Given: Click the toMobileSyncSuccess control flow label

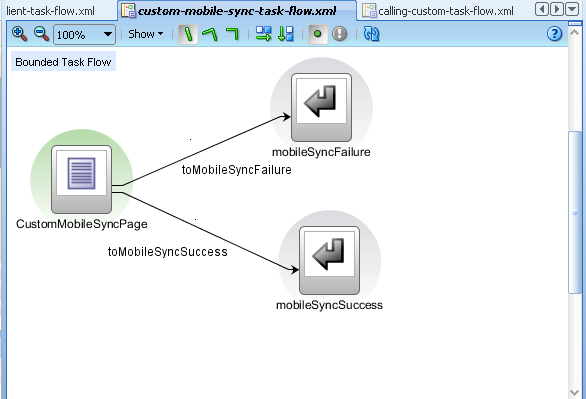Looking at the screenshot, I should 167,252.
